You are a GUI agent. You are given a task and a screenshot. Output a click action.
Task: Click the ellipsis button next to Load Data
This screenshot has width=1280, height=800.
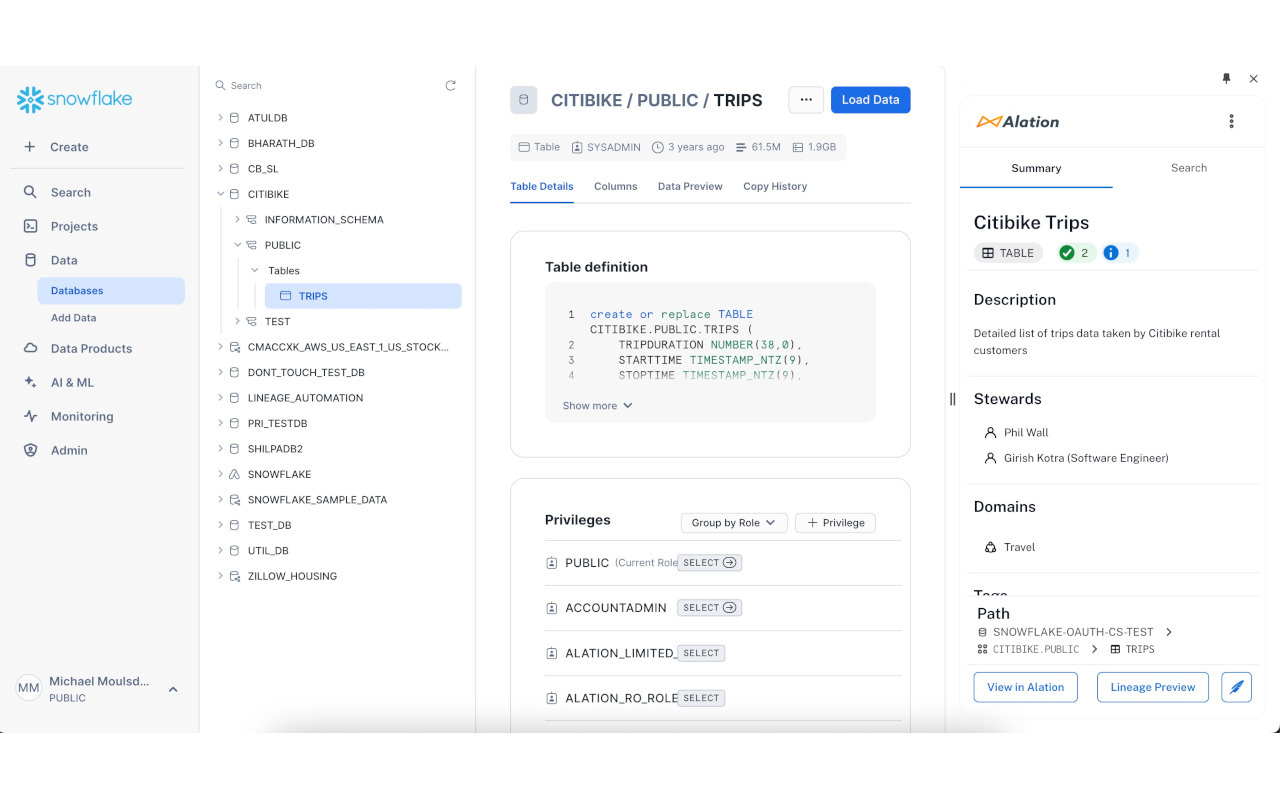(x=806, y=100)
